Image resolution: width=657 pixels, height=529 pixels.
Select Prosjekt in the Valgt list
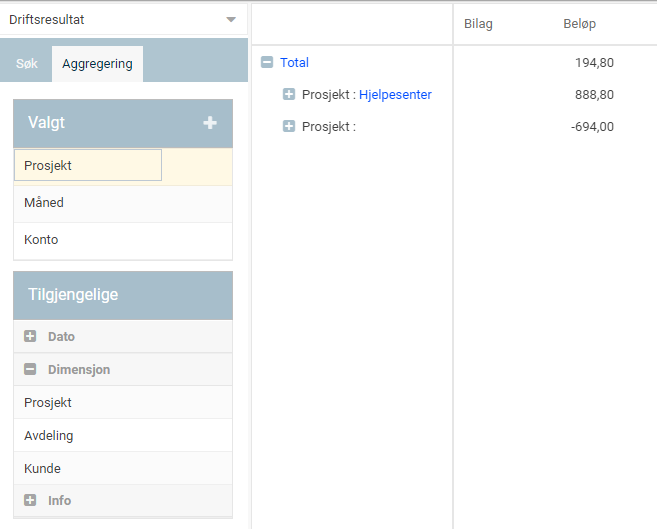click(88, 165)
